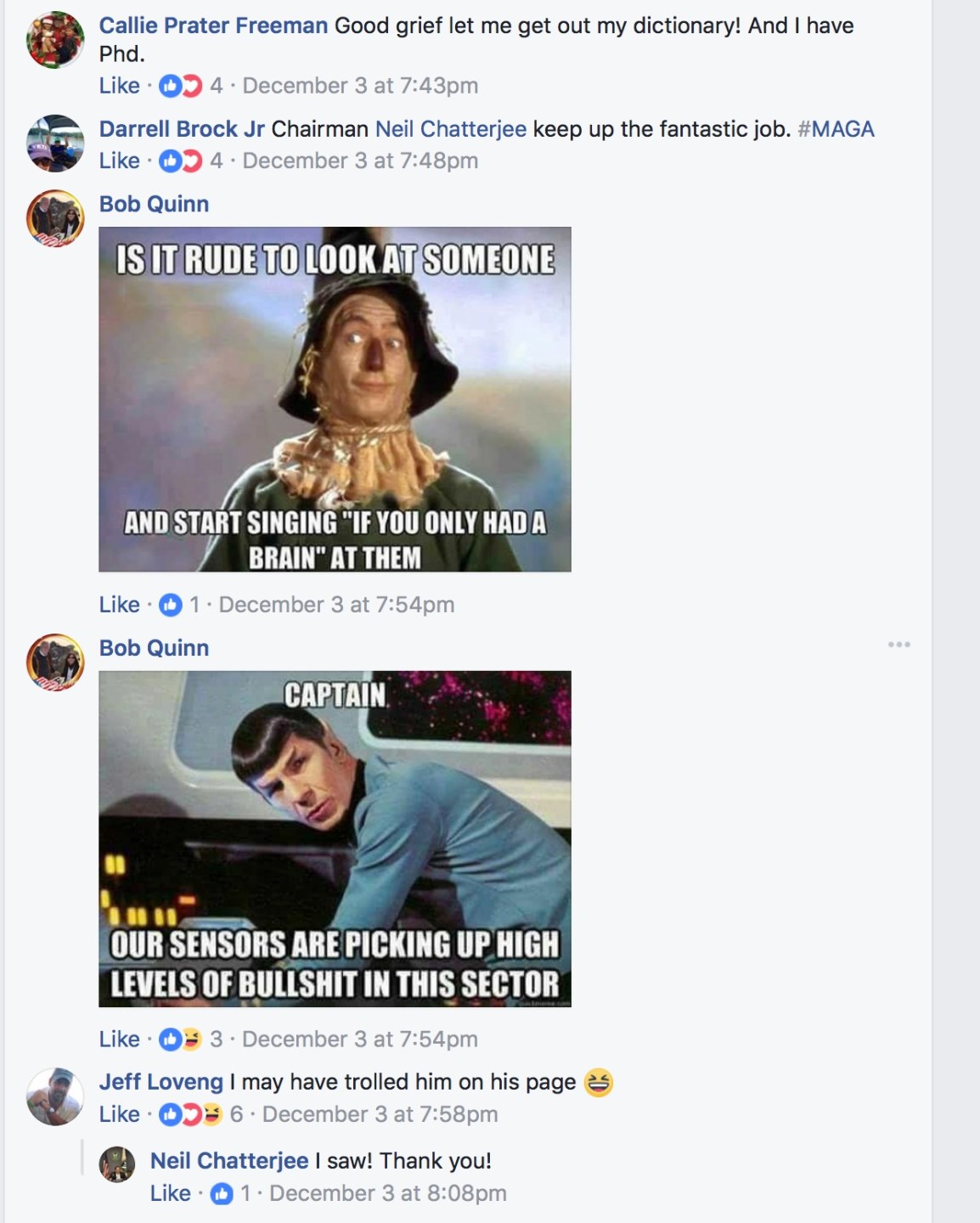Open Callie Prater Freeman's profile picture
Screen dimensions: 980x1223
pos(55,40)
